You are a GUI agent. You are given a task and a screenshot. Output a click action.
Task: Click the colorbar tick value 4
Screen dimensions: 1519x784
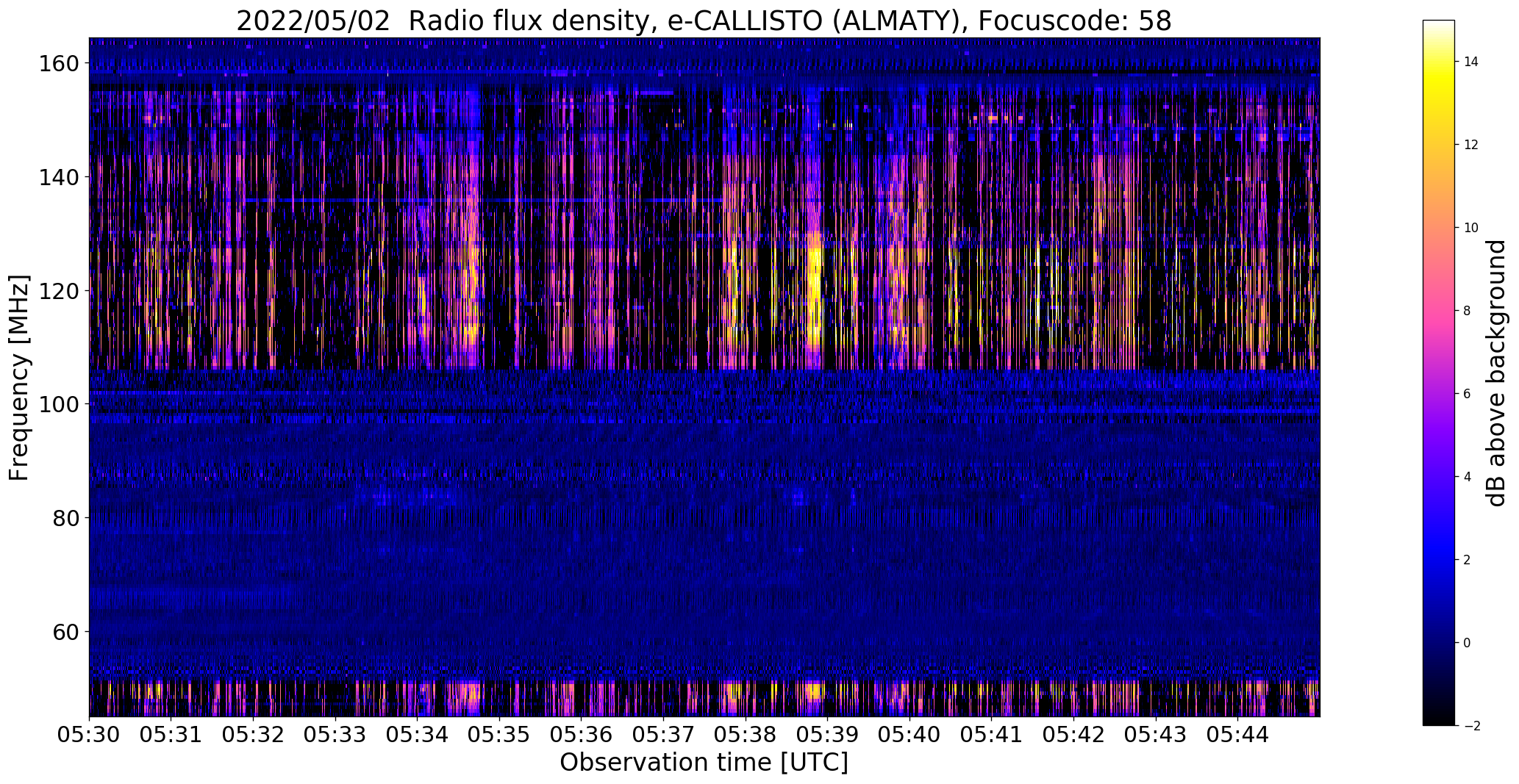[x=1468, y=477]
